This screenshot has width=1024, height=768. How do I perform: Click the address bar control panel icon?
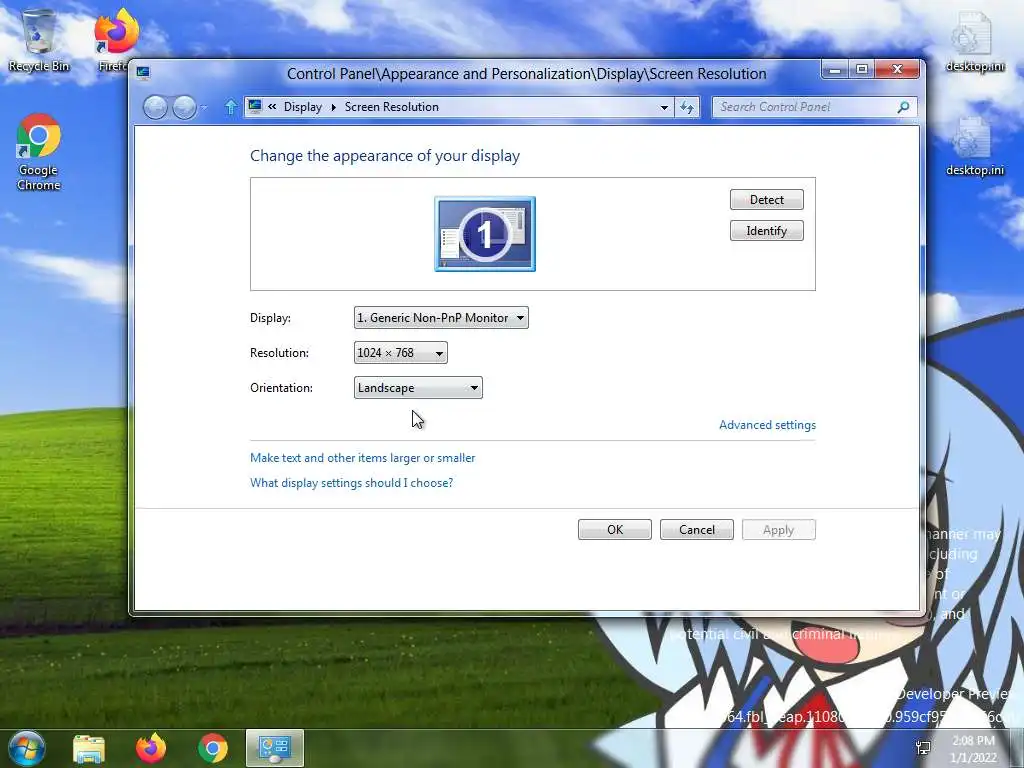click(x=255, y=106)
